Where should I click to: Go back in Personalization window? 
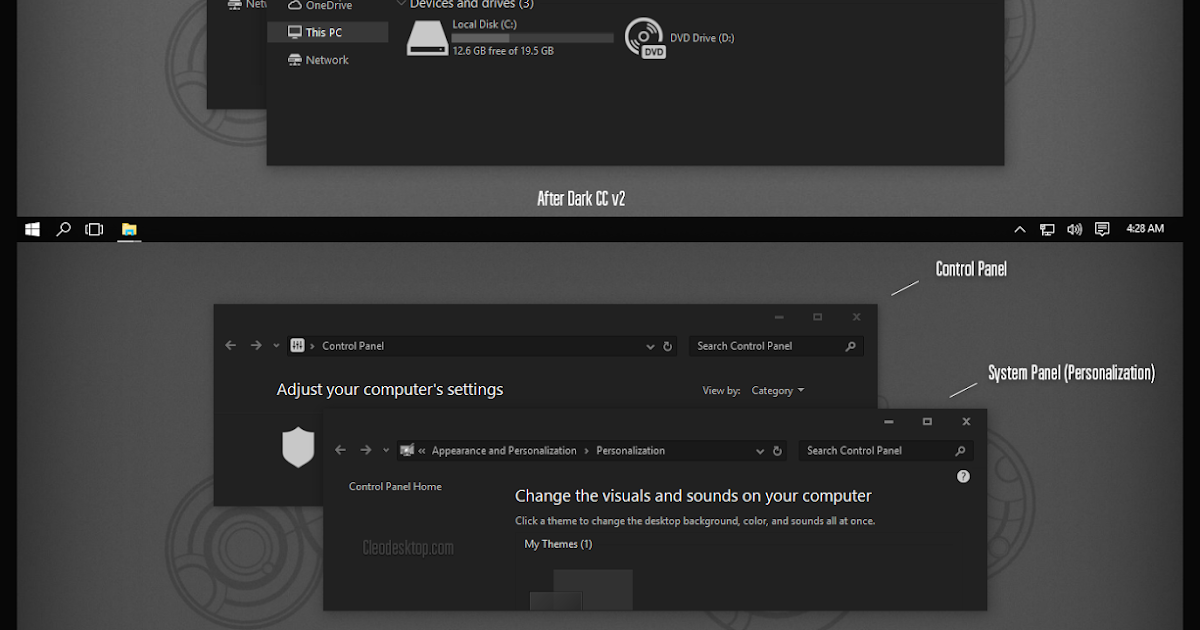340,451
